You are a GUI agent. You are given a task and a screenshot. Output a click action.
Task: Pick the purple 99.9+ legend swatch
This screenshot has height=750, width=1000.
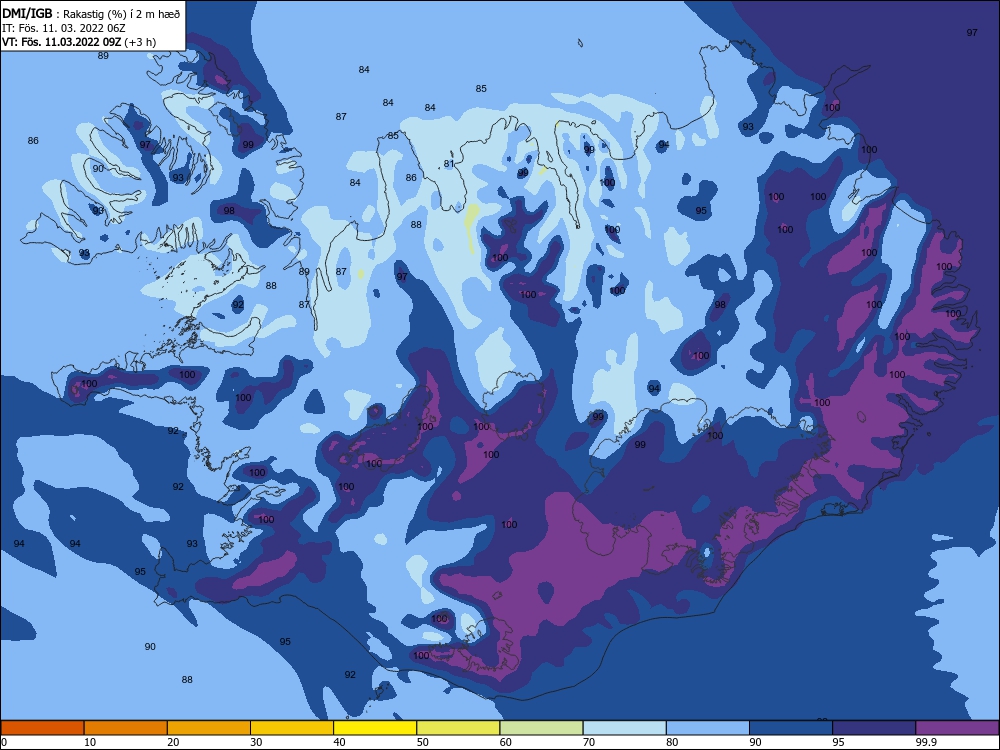pyautogui.click(x=957, y=728)
